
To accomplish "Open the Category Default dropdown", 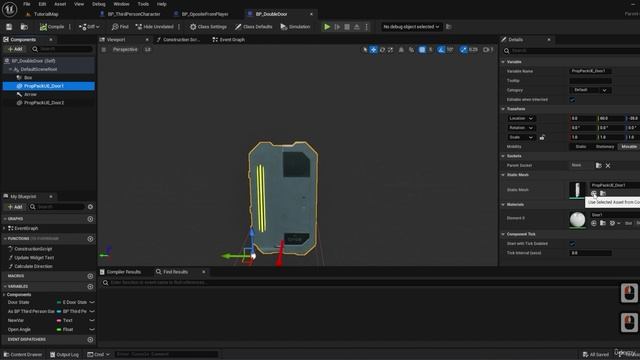I will [x=590, y=90].
